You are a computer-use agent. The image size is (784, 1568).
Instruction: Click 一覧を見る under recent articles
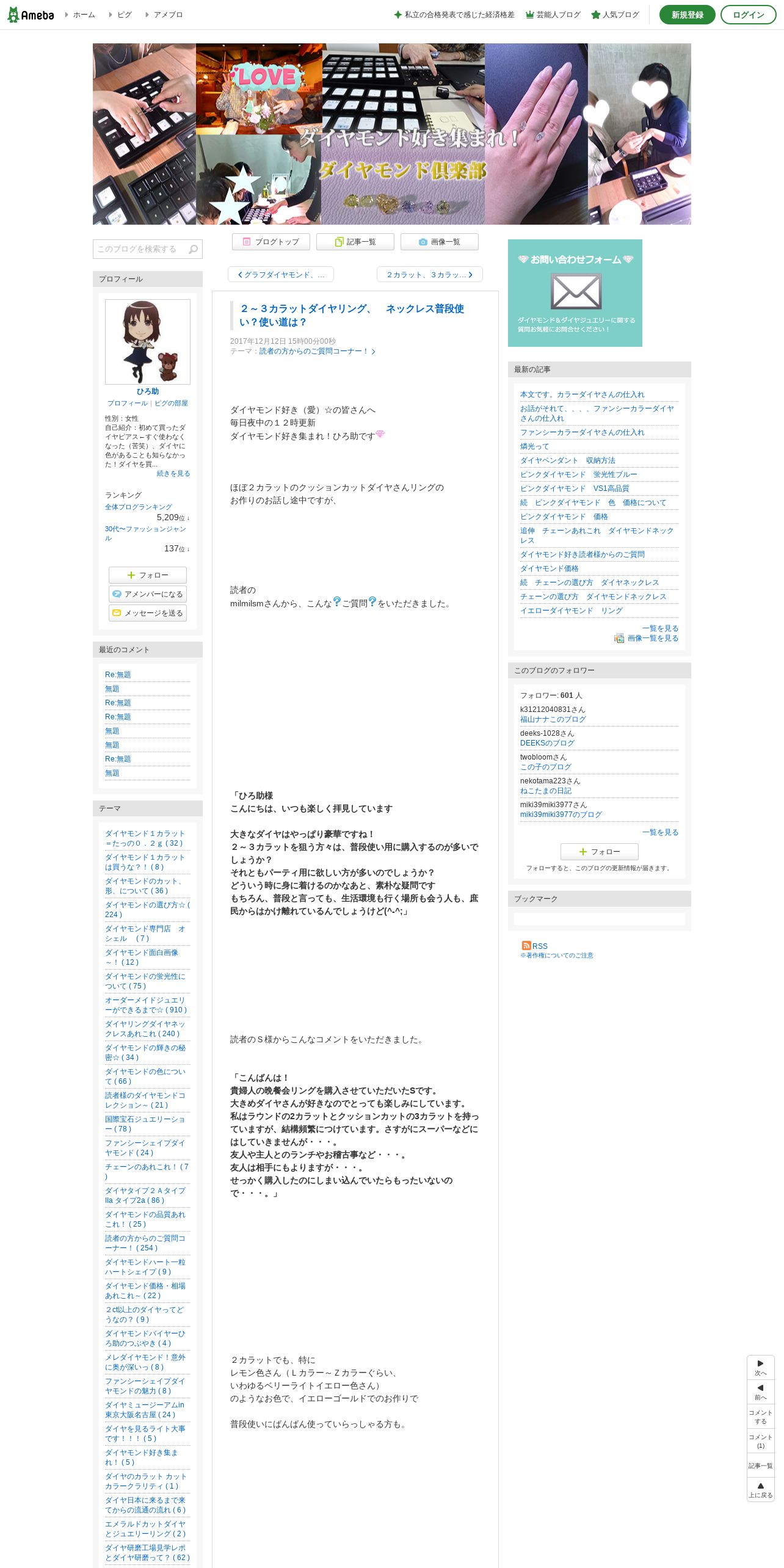660,628
